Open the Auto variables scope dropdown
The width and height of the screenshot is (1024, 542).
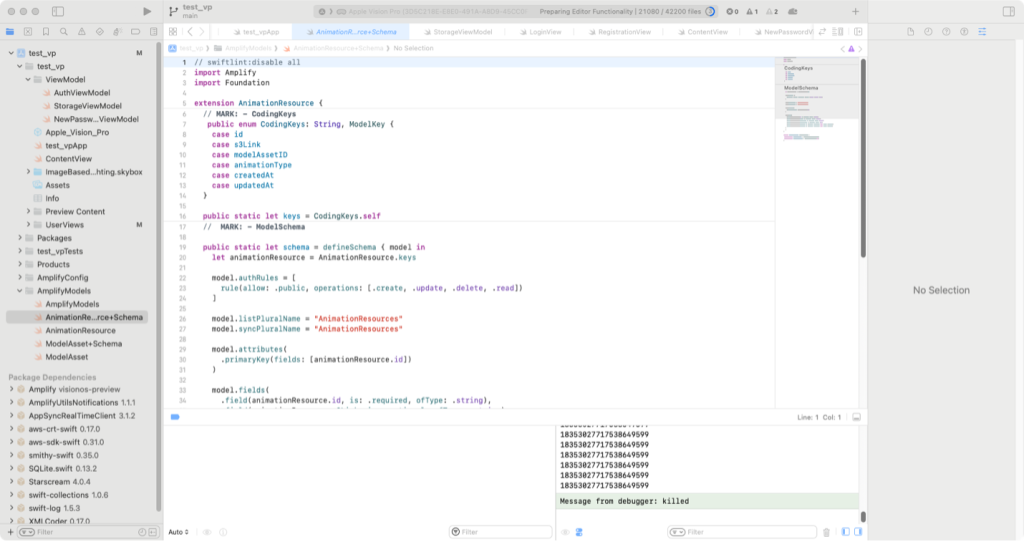tap(179, 532)
